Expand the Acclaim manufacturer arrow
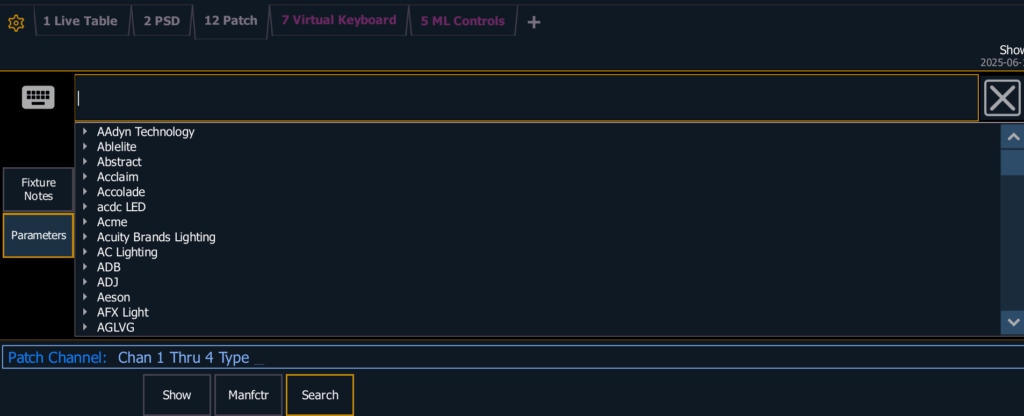Viewport: 1024px width, 416px height. [x=86, y=176]
